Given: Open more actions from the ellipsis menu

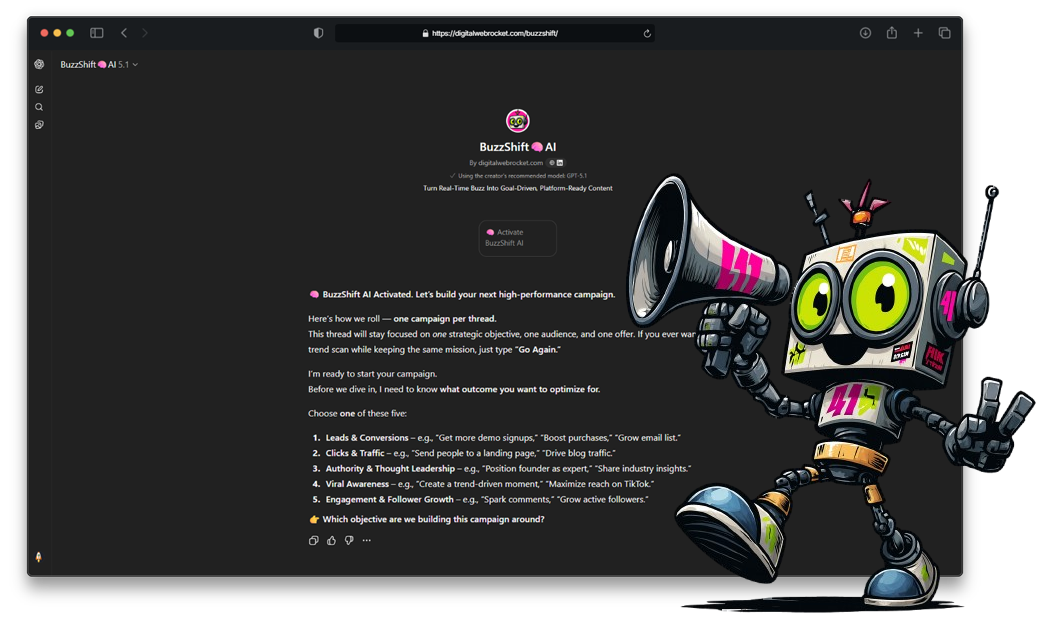Looking at the screenshot, I should [367, 540].
